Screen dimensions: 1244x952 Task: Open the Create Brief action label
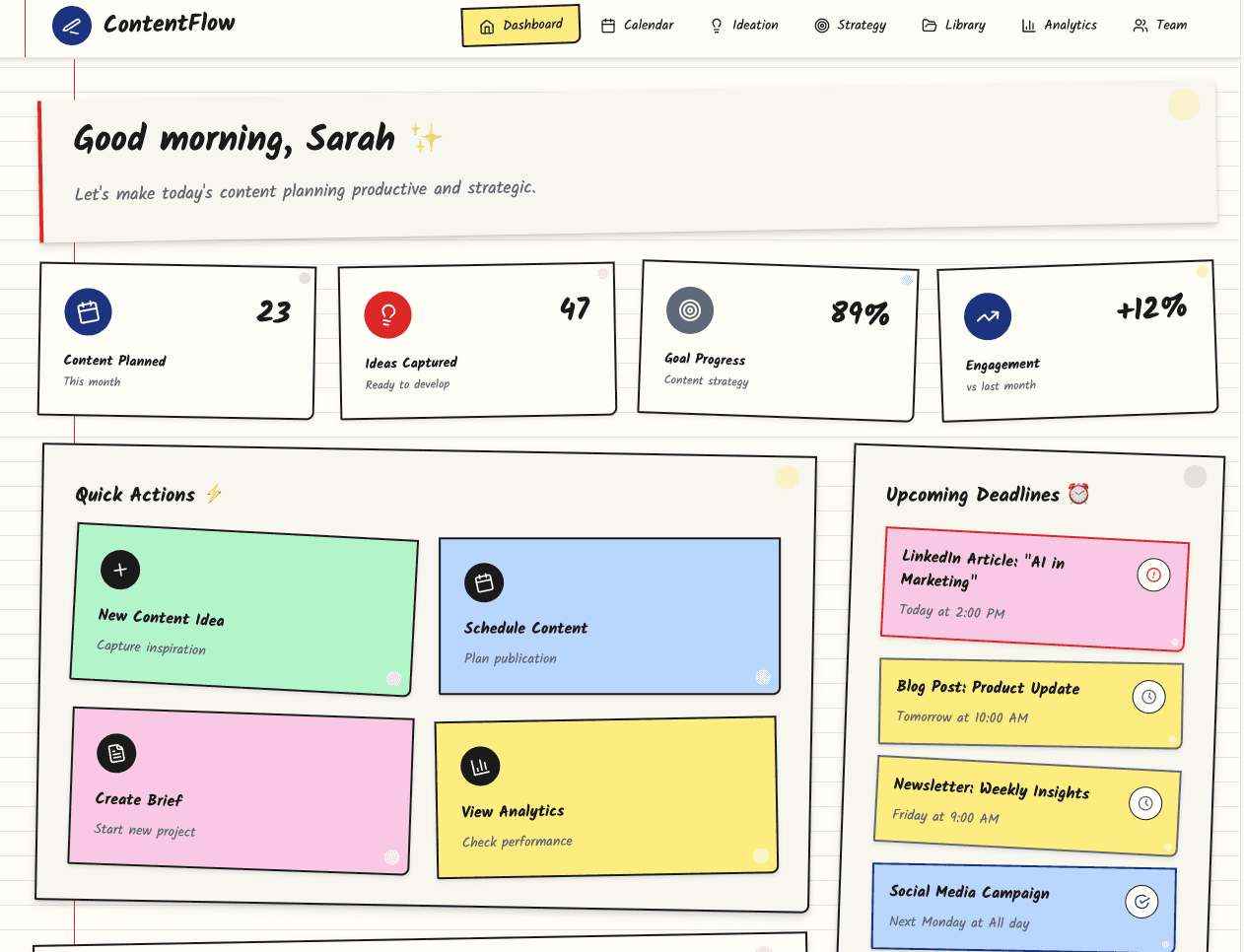click(139, 799)
